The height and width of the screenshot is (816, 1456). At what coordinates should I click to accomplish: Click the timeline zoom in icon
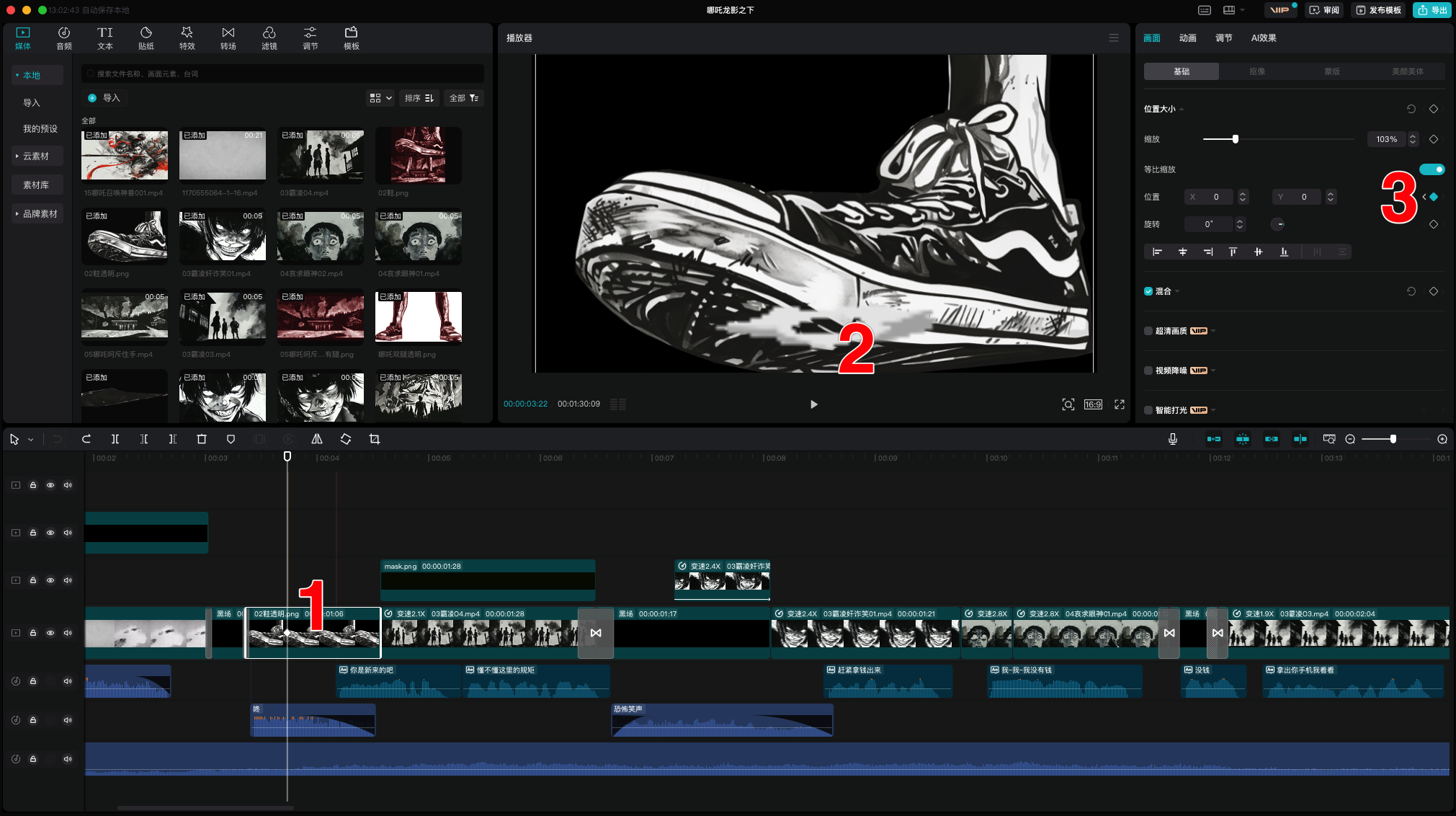click(x=1442, y=439)
